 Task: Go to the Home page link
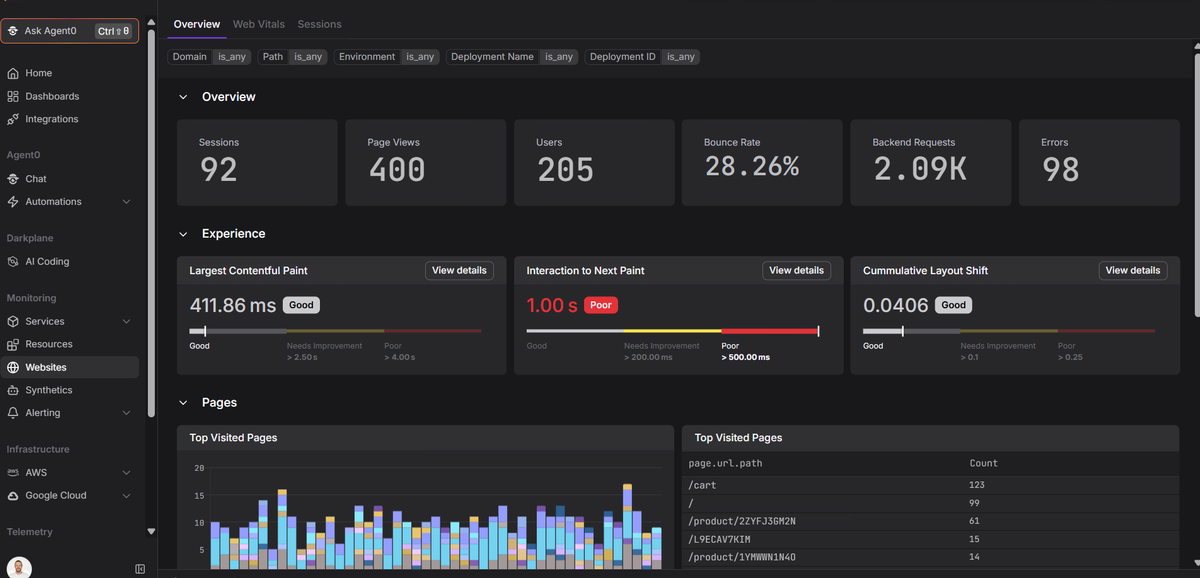tap(38, 73)
